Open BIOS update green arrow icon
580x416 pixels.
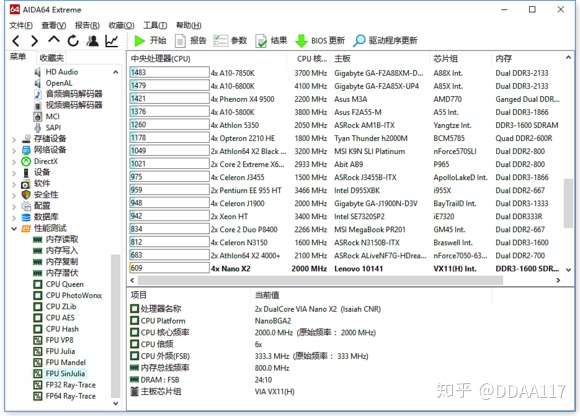coord(301,41)
